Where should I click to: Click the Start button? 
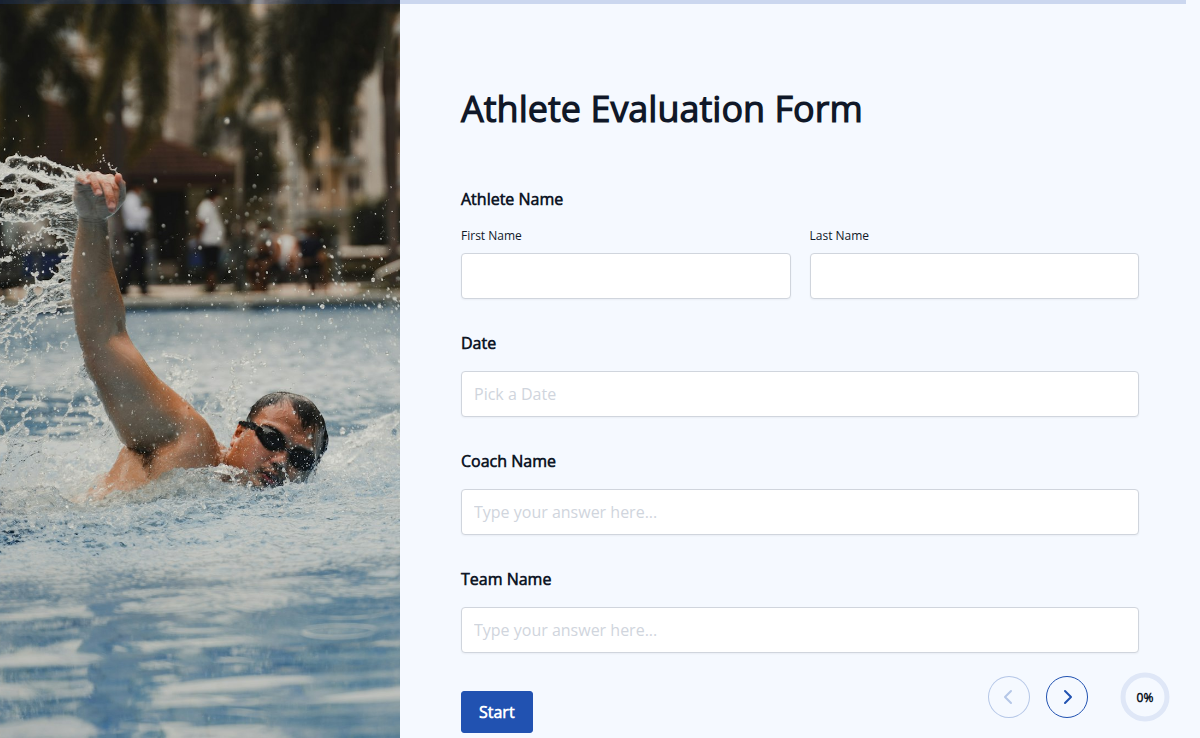(x=496, y=711)
